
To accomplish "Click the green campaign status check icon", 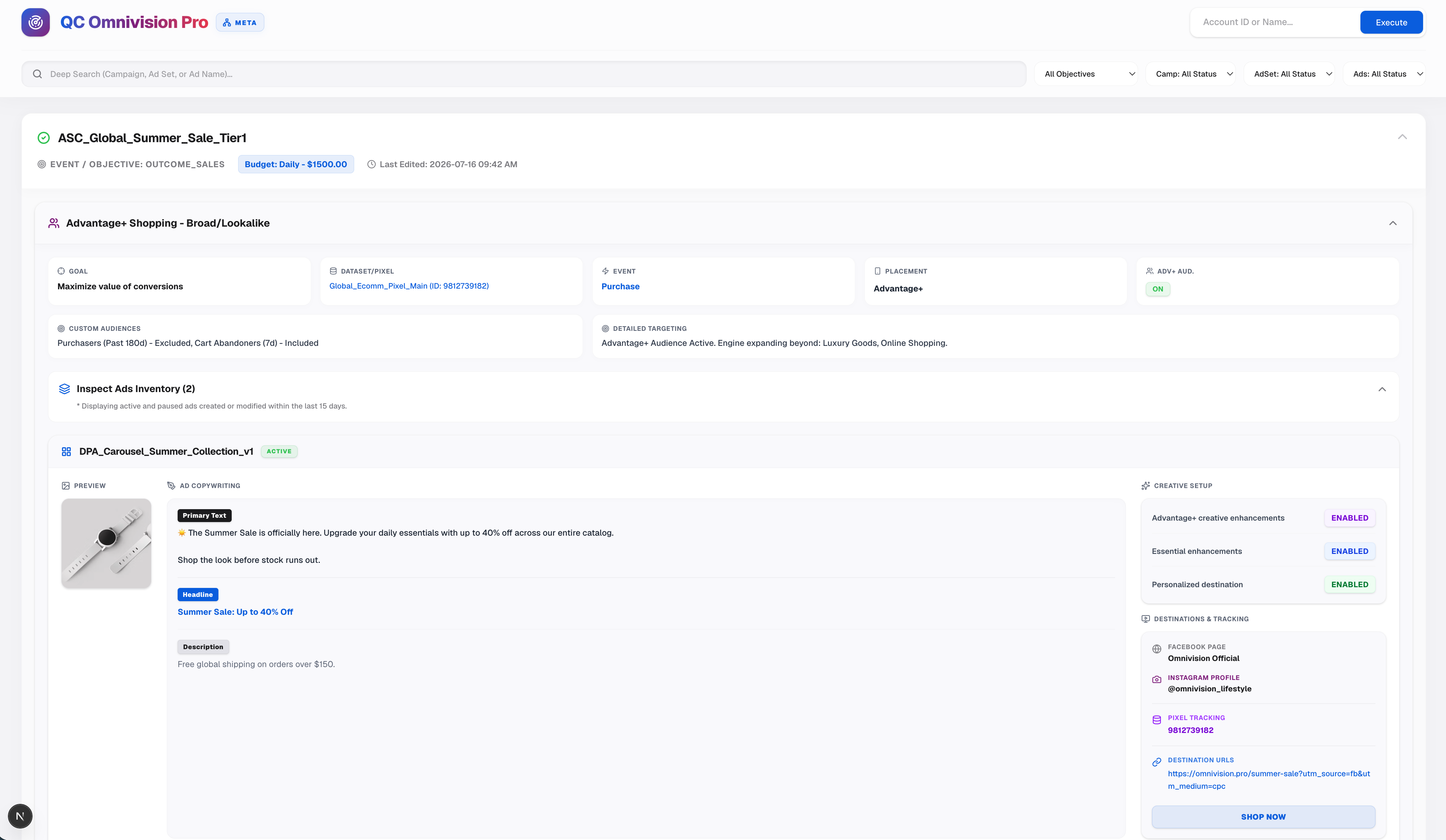I will [44, 138].
